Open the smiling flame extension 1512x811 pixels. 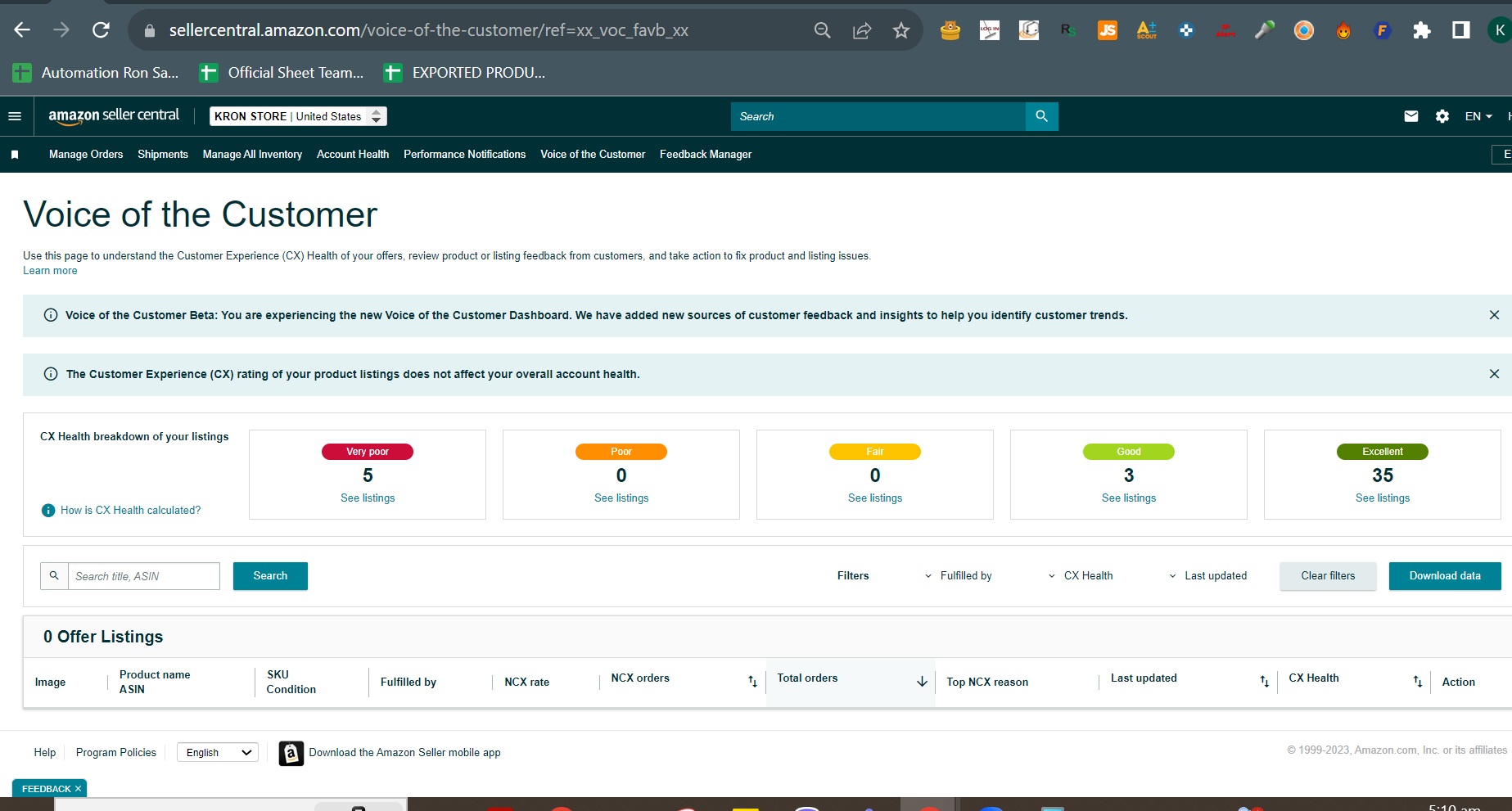tap(1343, 30)
